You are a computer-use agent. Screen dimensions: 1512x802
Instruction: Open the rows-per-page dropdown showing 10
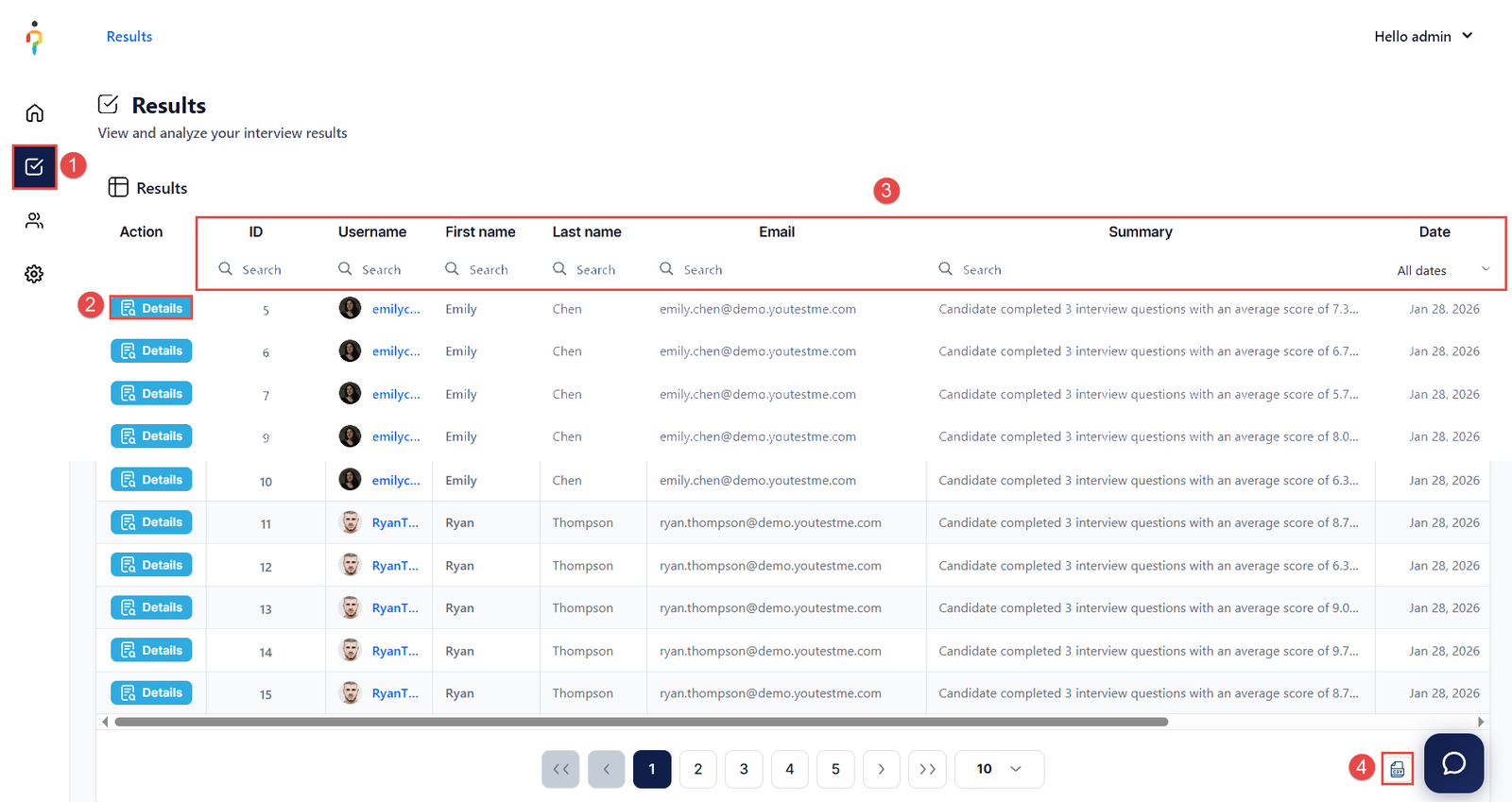pyautogui.click(x=999, y=769)
